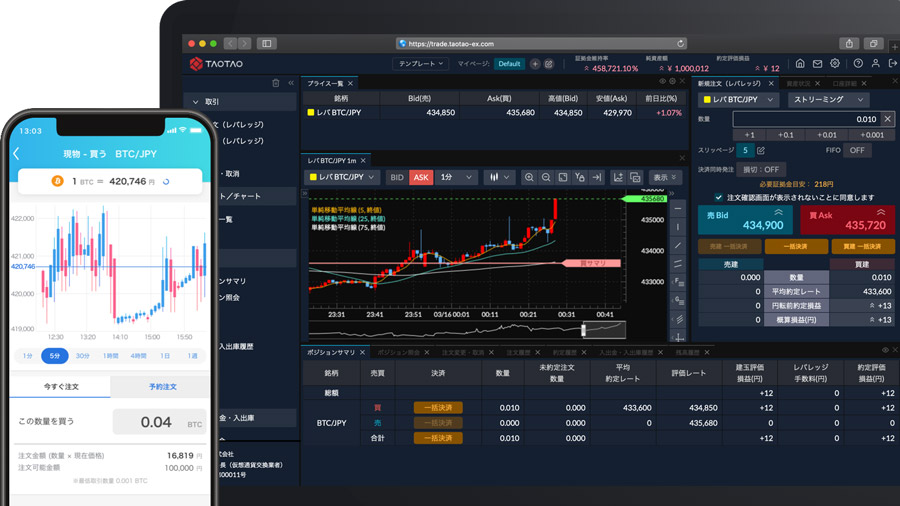
Task: Reload the browser page
Action: (680, 44)
